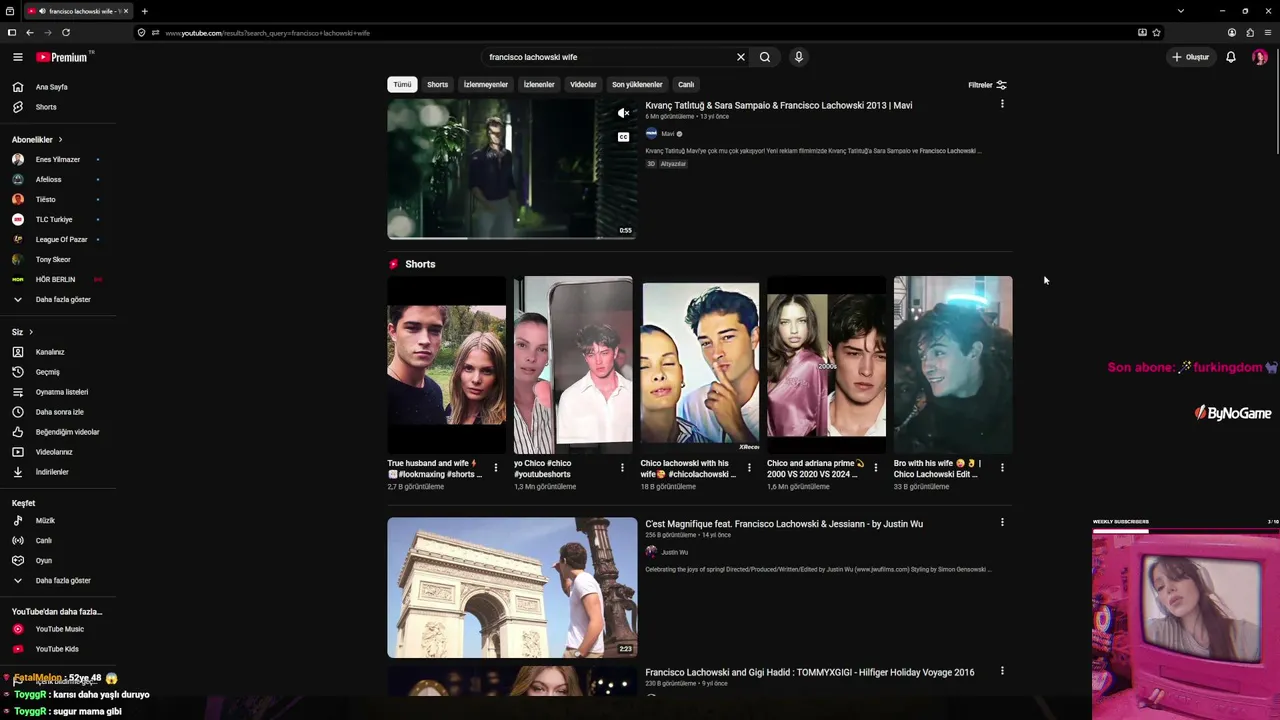
Task: Select the İzlenmeyenler filter chip
Action: tap(486, 85)
